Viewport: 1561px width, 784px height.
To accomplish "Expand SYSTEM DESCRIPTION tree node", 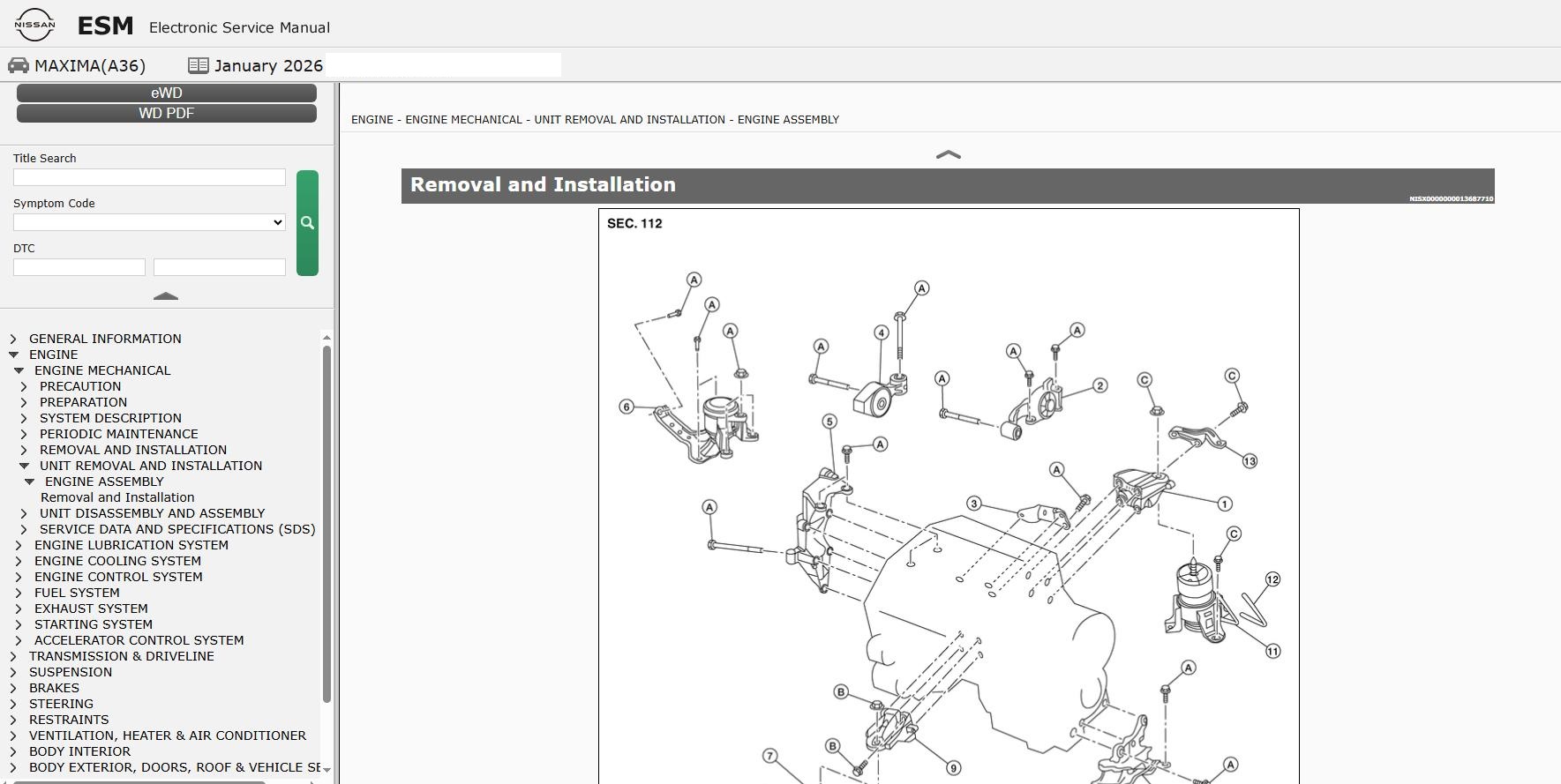I will [24, 418].
